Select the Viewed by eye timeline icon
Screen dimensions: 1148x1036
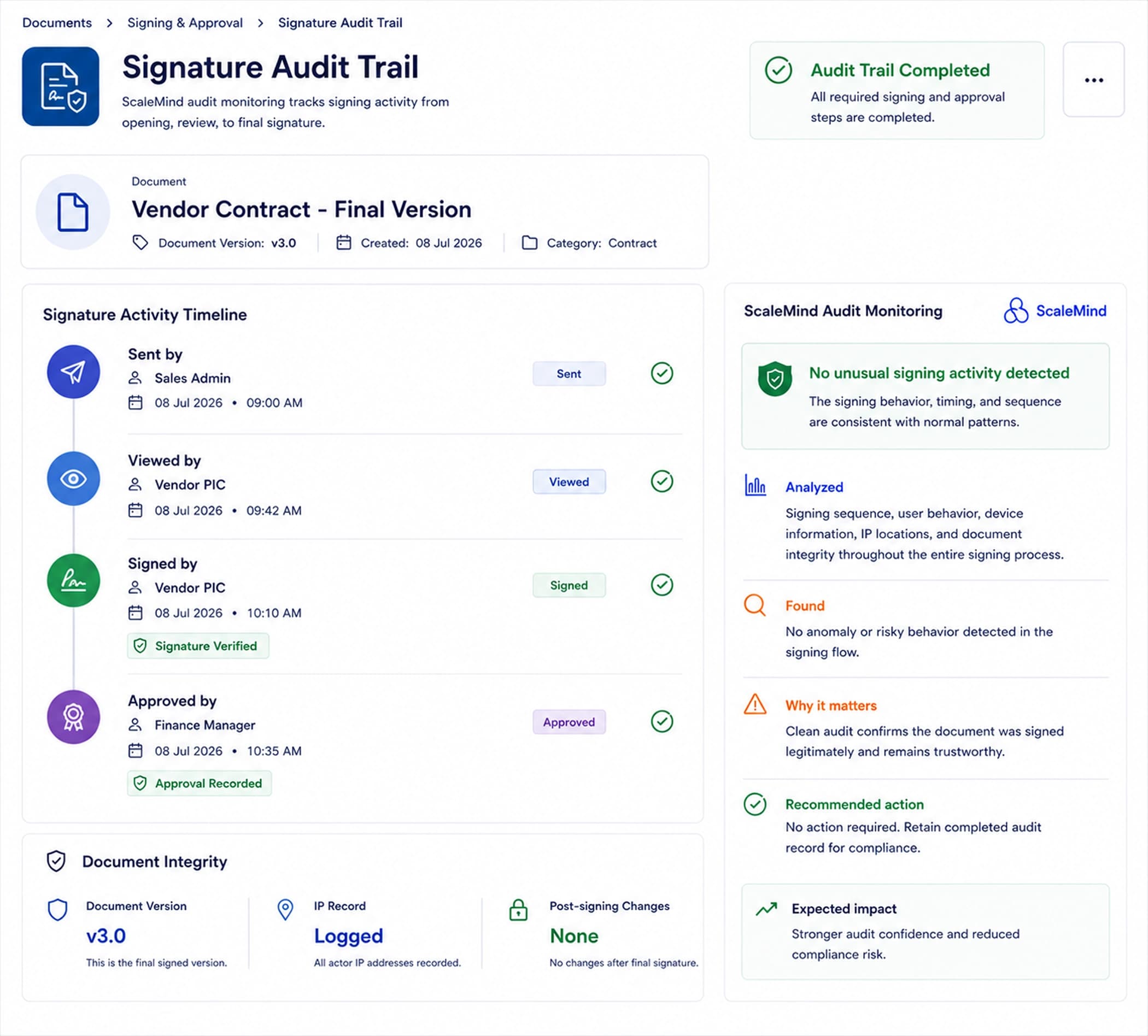click(x=73, y=479)
